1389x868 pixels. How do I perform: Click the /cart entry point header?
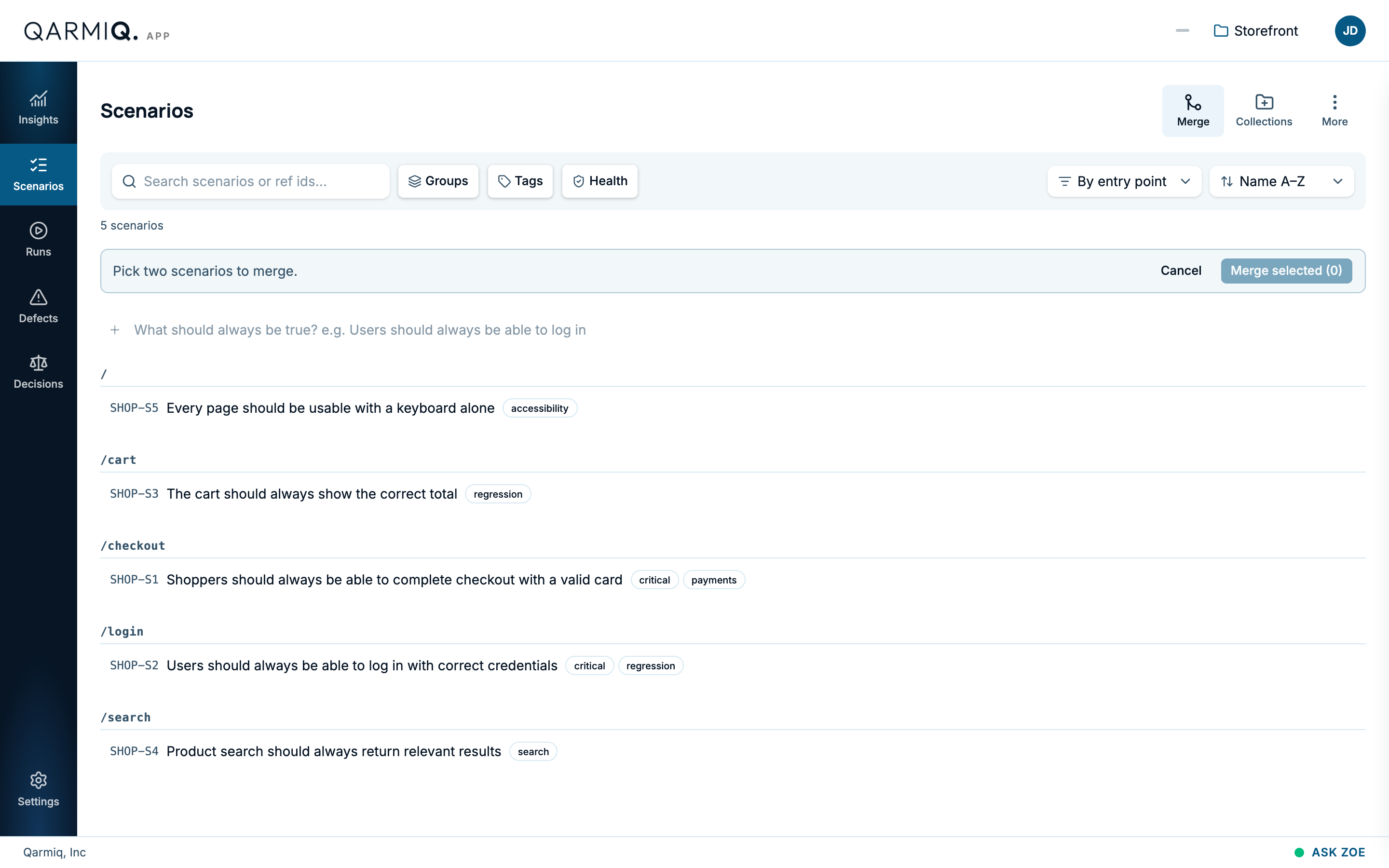click(118, 460)
